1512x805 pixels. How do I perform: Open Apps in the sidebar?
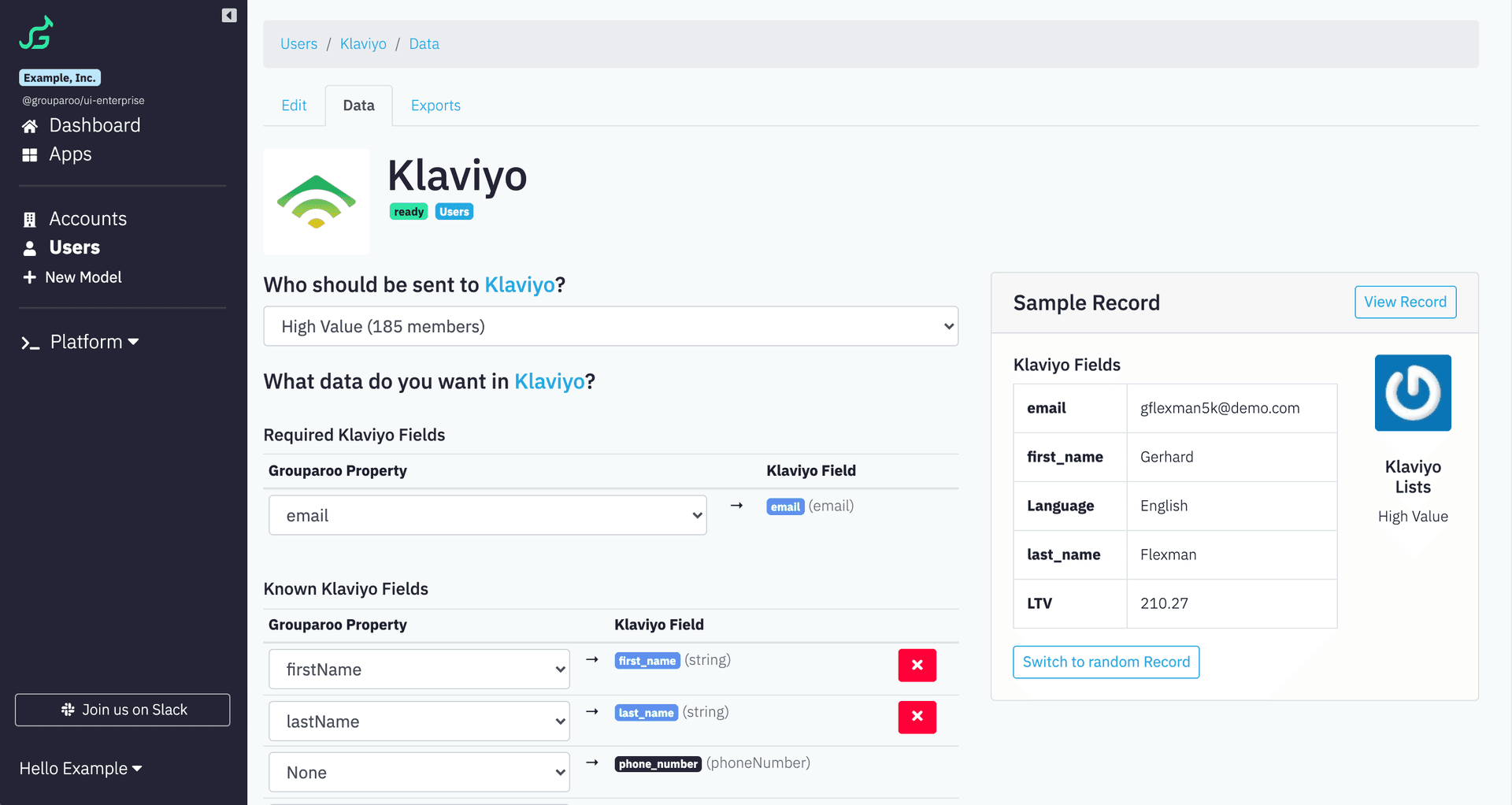(x=70, y=154)
